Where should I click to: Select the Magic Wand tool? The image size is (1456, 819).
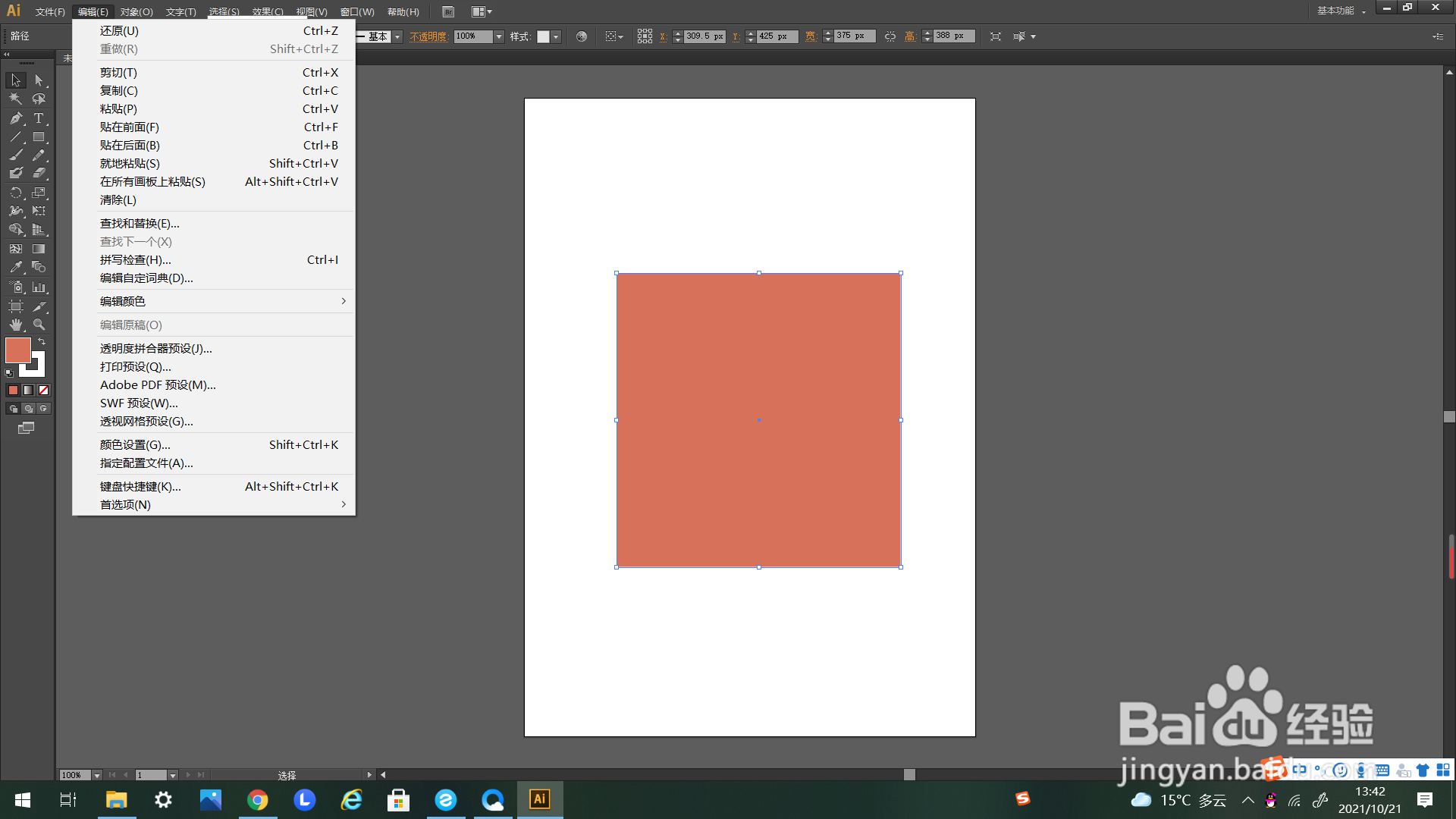16,99
